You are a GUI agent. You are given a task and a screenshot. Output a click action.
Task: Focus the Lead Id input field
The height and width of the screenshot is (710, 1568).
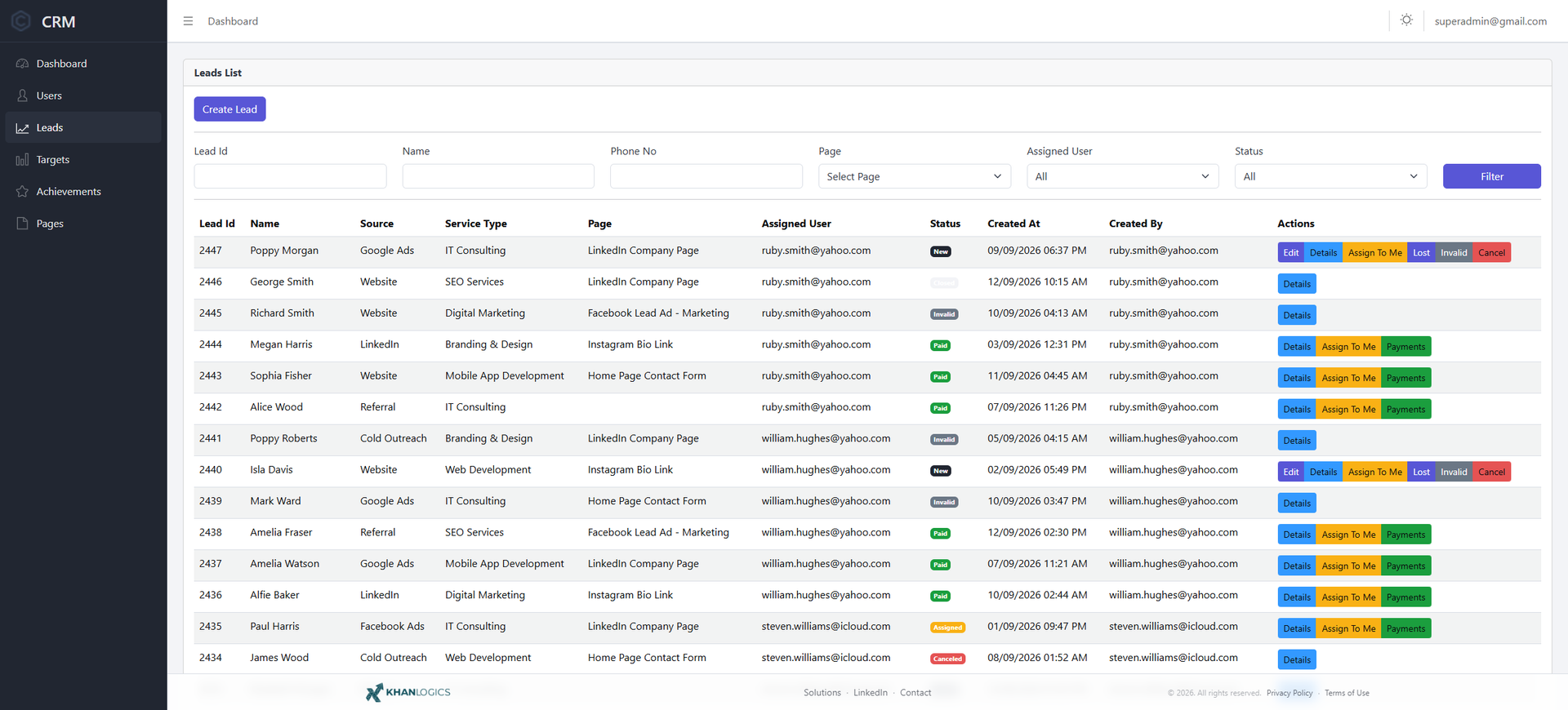pos(290,176)
